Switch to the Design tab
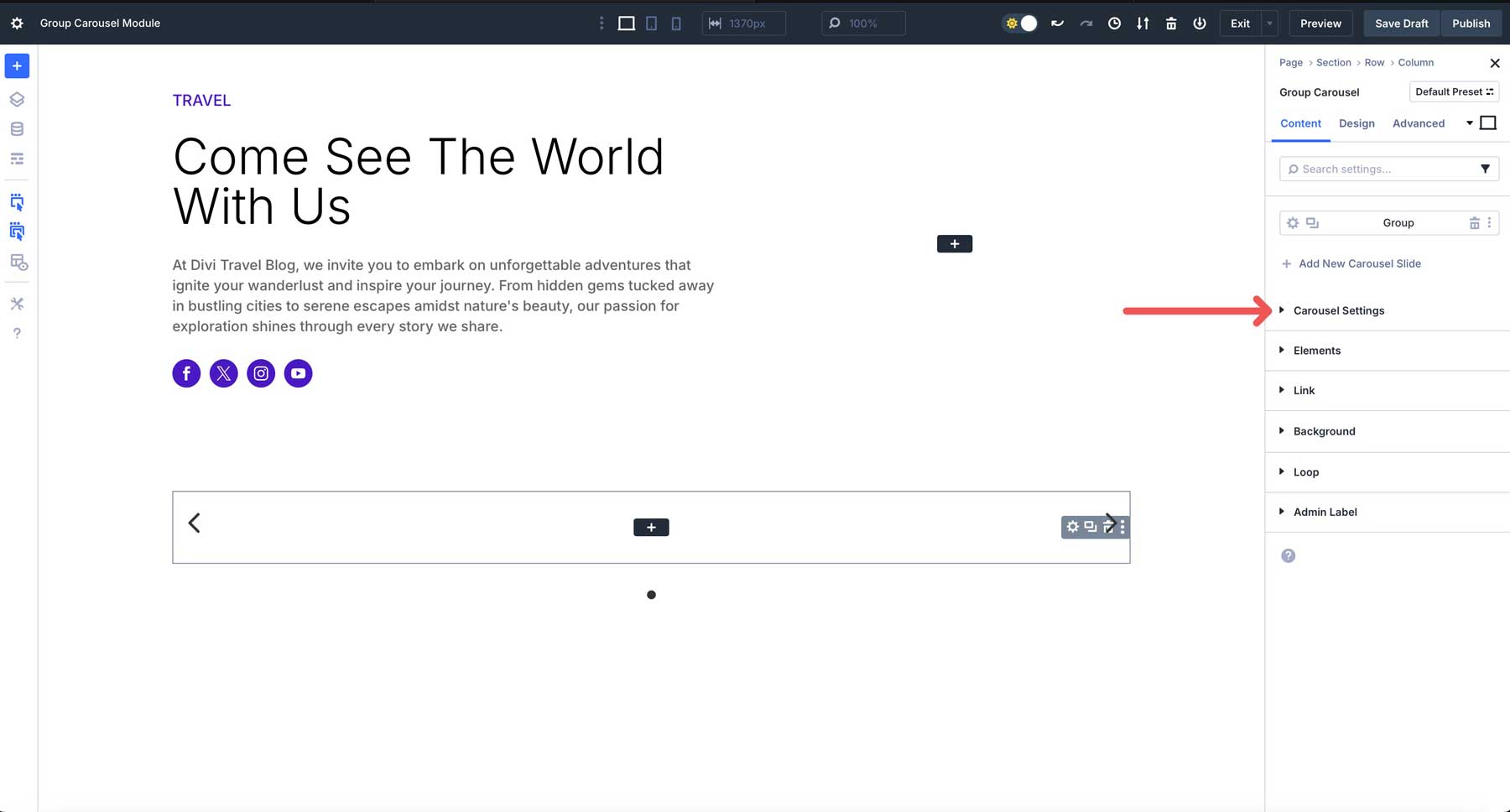Screen dimensions: 1510x812 (x=1356, y=123)
